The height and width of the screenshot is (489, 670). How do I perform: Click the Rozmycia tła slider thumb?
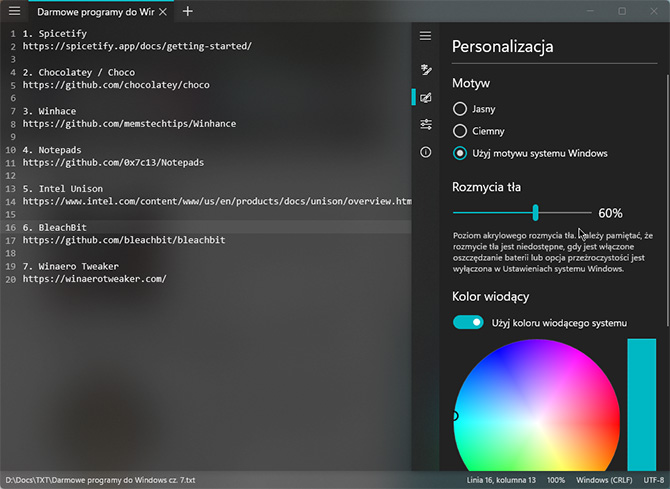point(535,212)
